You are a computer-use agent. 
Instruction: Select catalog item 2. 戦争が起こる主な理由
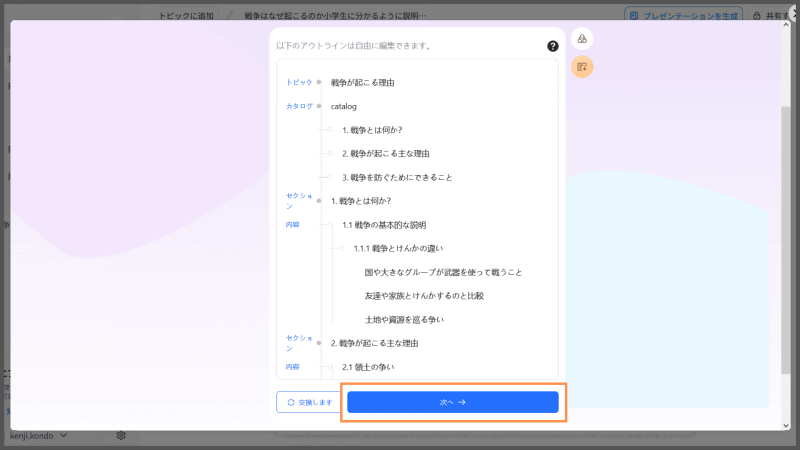point(386,154)
